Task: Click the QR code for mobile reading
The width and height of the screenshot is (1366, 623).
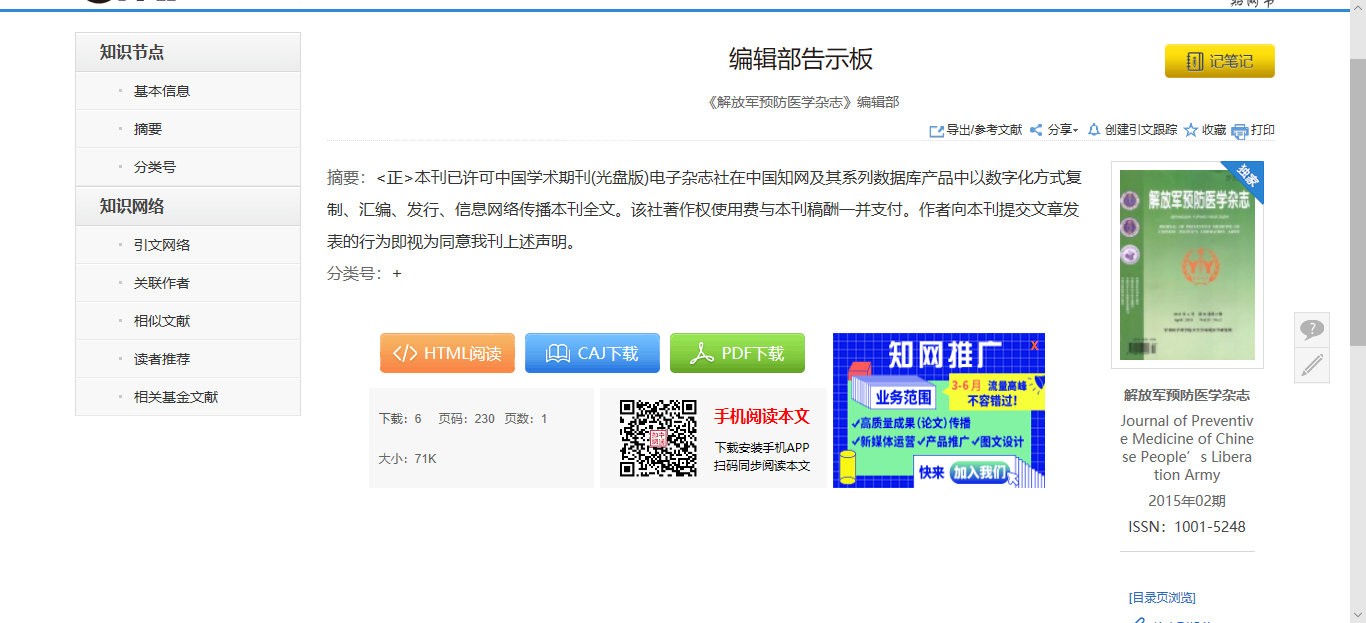Action: (657, 438)
